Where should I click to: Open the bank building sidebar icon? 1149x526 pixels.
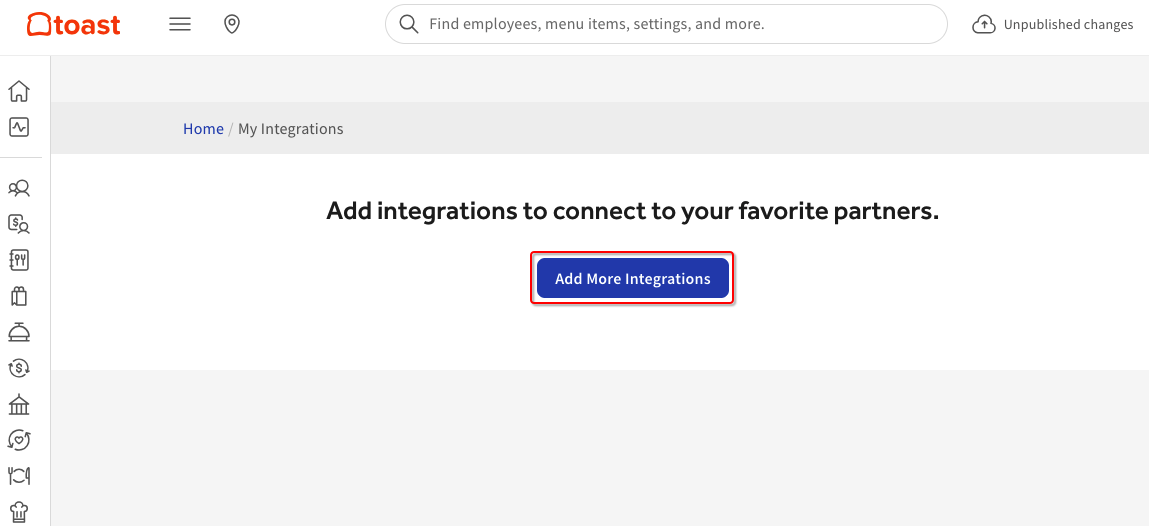[x=19, y=404]
